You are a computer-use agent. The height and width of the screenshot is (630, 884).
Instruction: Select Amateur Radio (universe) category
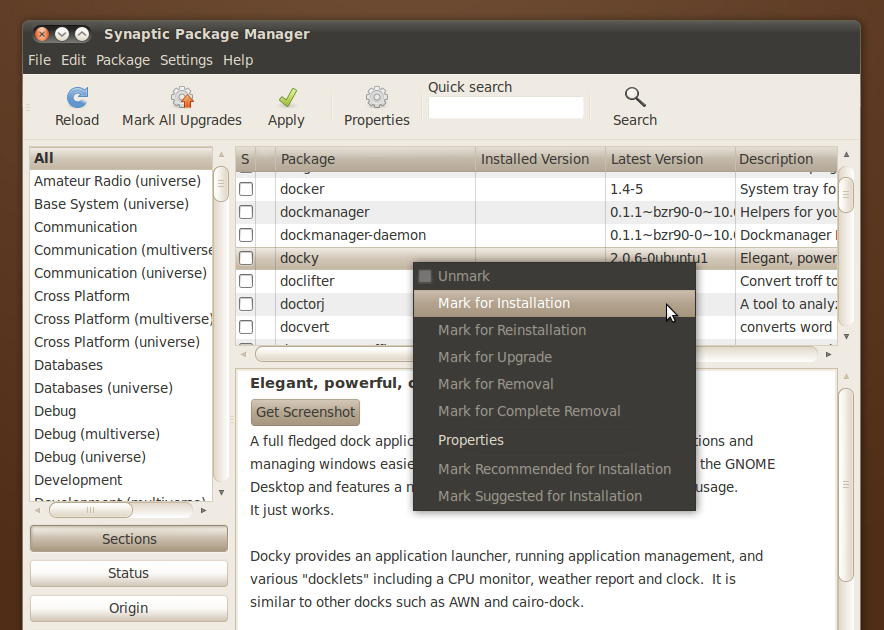[121, 181]
